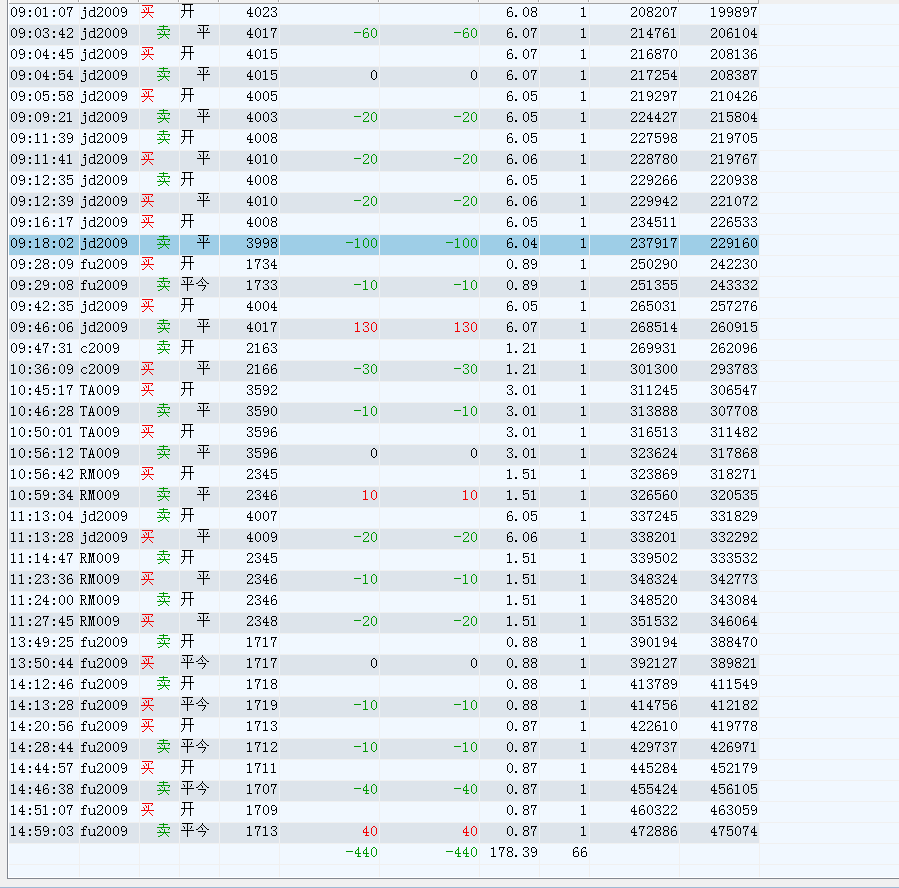Image resolution: width=899 pixels, height=888 pixels.
Task: Select the 09:12:35 jd2009 row
Action: click(384, 180)
